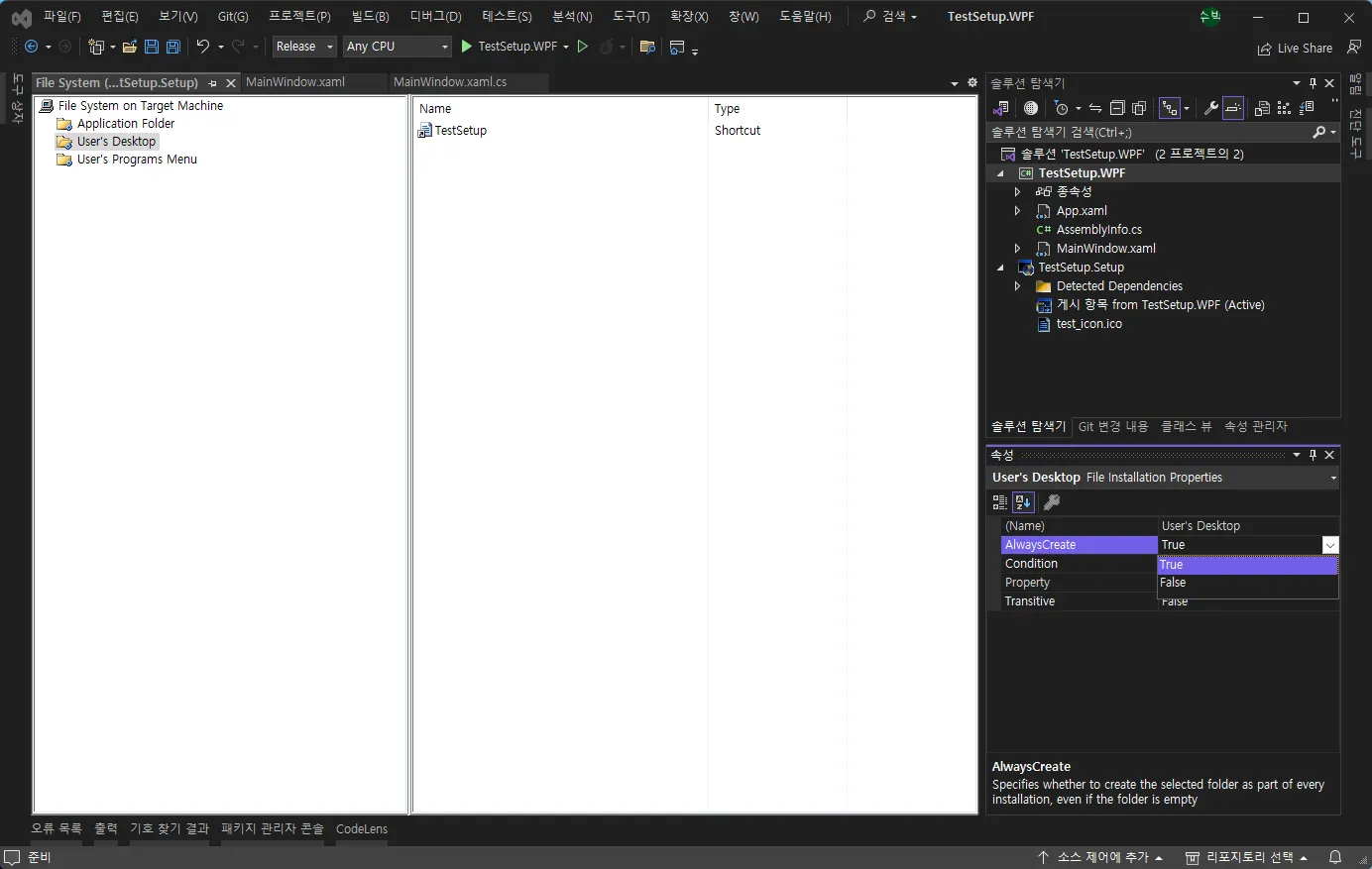This screenshot has width=1372, height=869.
Task: Switch to the MainWindow.xaml tab
Action: click(295, 82)
